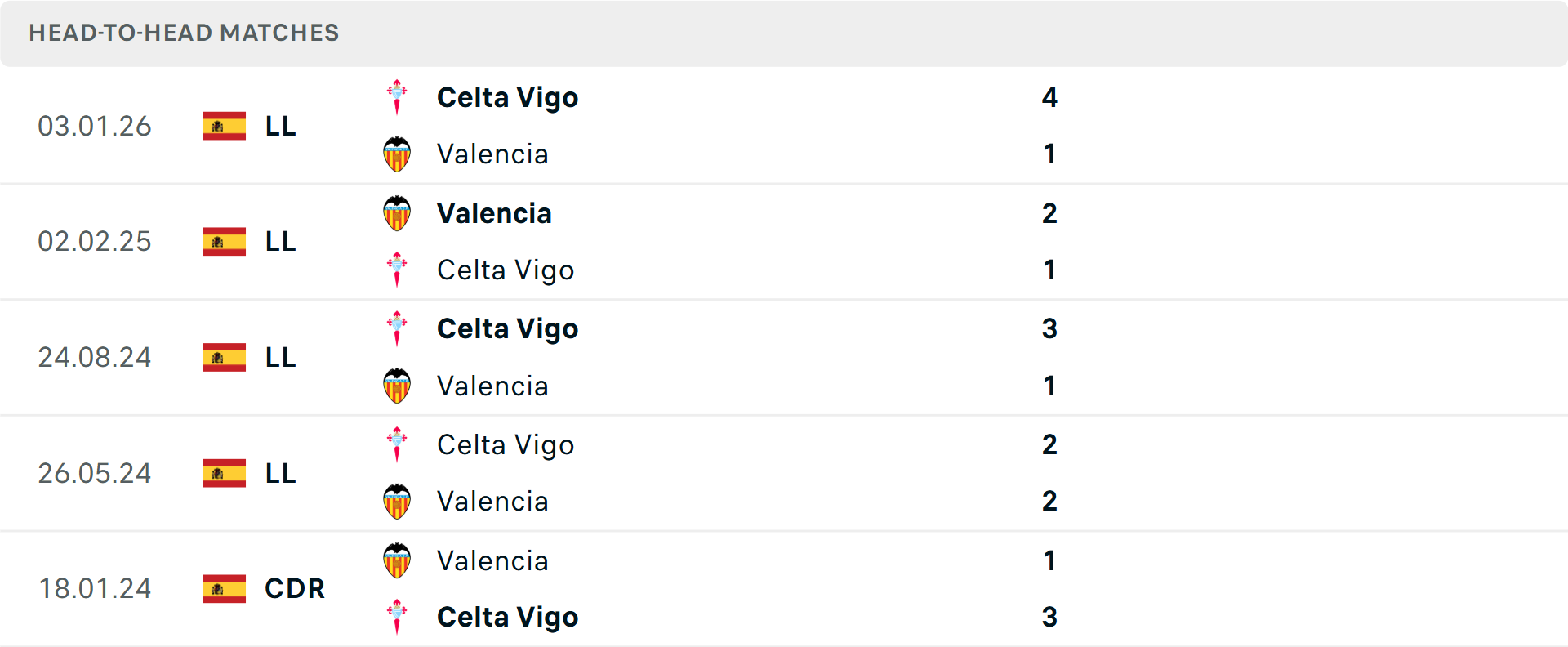Click the Valencia team name in the 26.05.24 match
1568x647 pixels.
coord(492,502)
